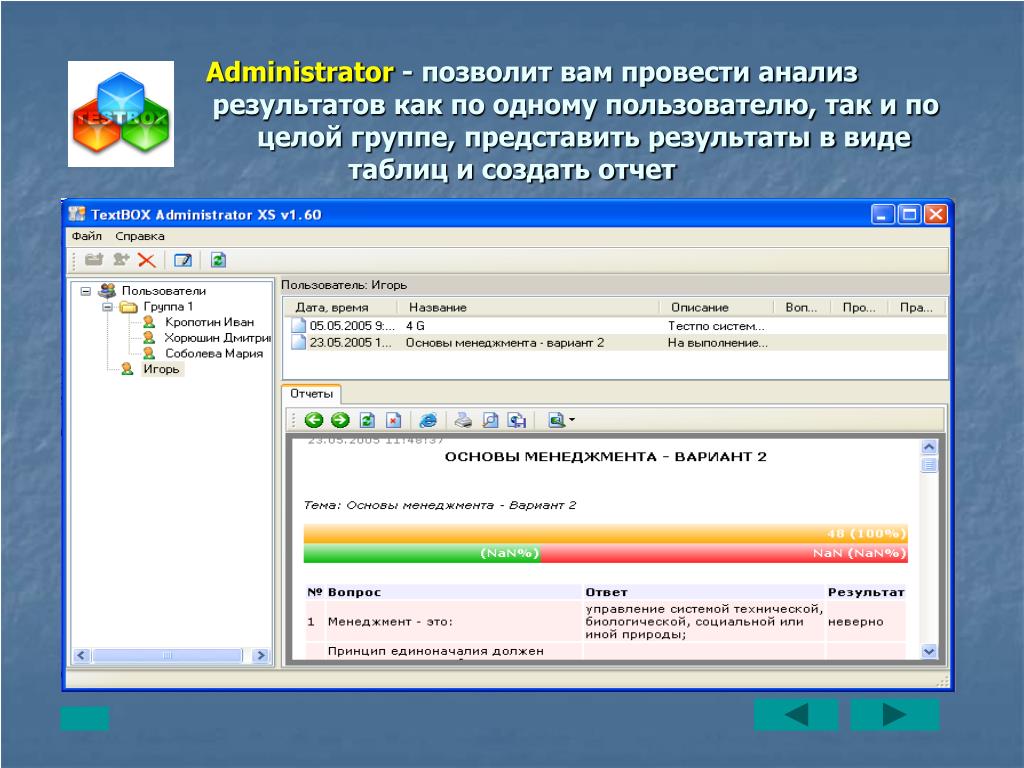The image size is (1024, 768).
Task: Go back with the green left arrow
Action: [x=314, y=421]
